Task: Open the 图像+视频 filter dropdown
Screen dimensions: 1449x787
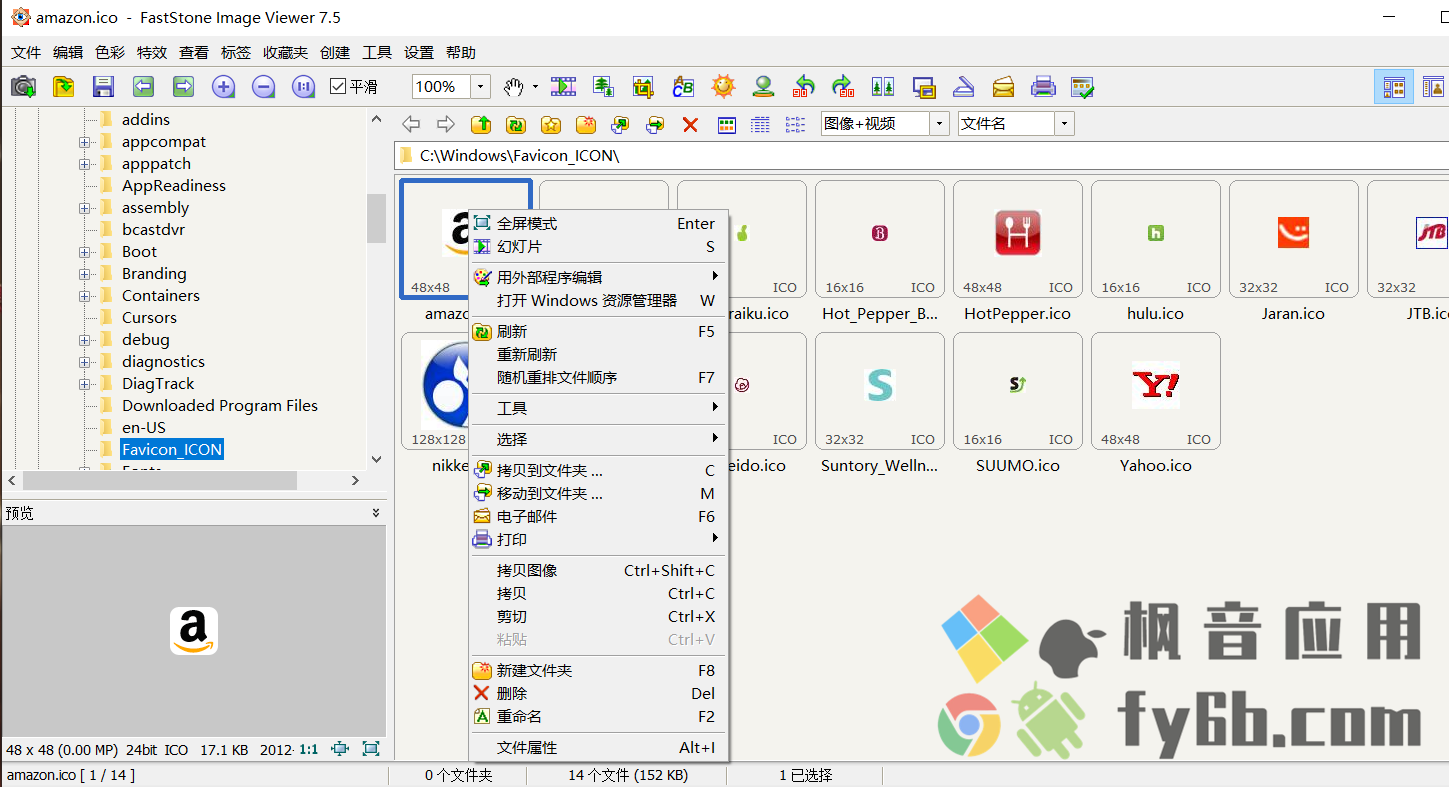Action: click(939, 124)
